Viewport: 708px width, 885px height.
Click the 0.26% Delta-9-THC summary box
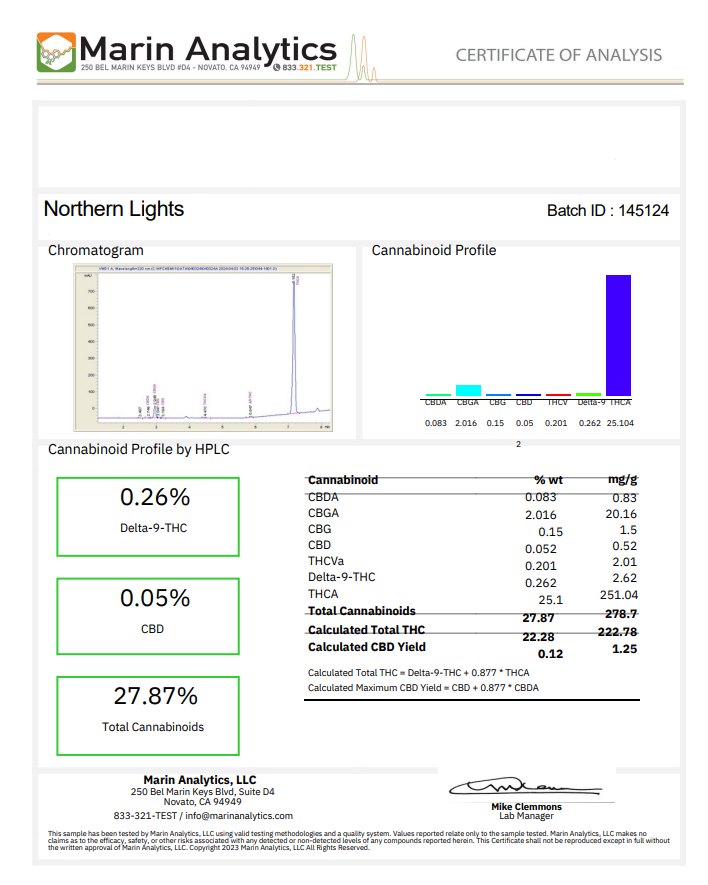click(148, 517)
